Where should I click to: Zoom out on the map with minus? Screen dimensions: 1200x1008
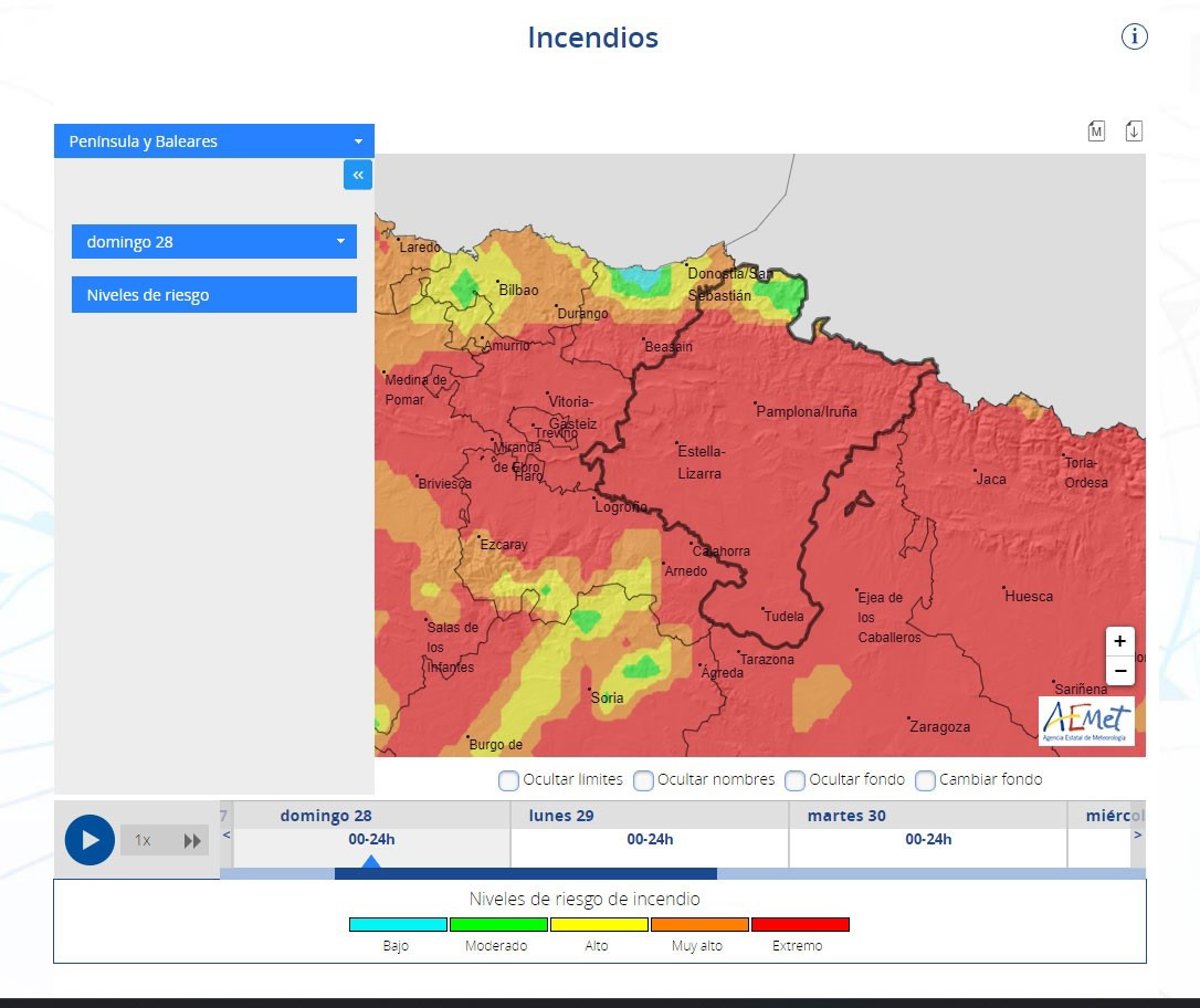[1120, 670]
